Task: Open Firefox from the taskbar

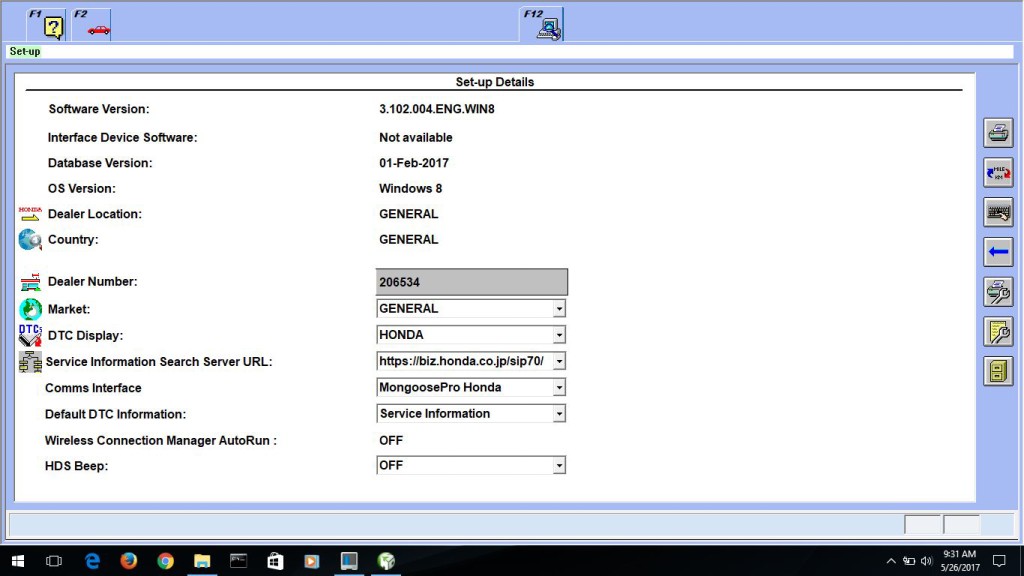Action: 128,561
